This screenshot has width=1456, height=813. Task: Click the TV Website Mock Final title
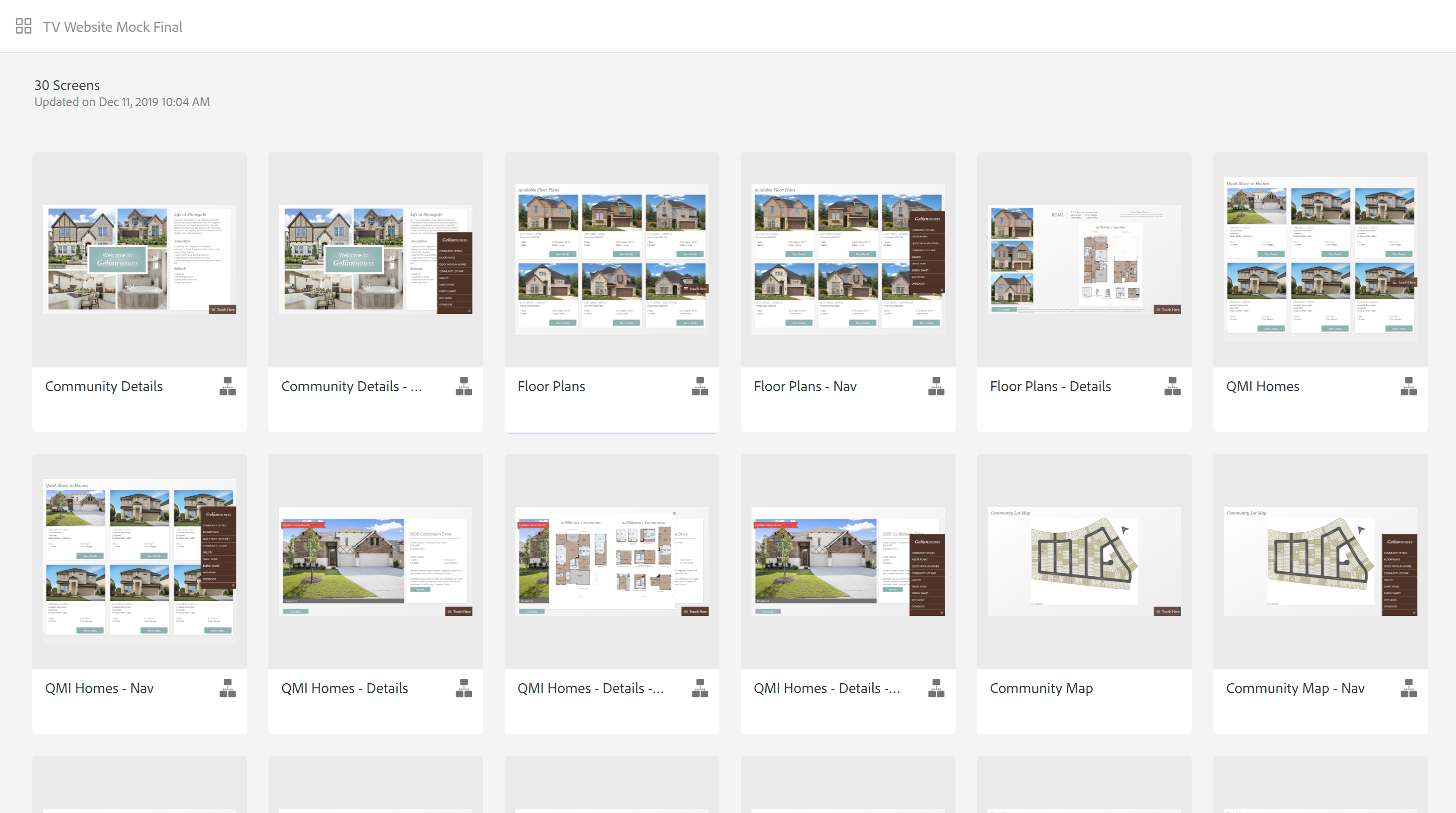click(113, 27)
